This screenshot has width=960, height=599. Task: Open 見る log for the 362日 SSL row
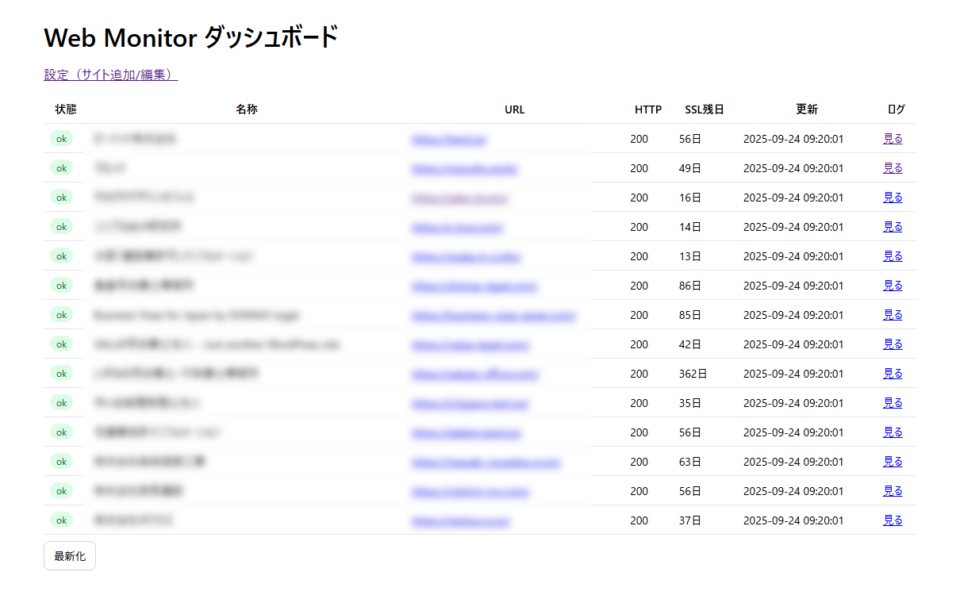click(x=892, y=374)
